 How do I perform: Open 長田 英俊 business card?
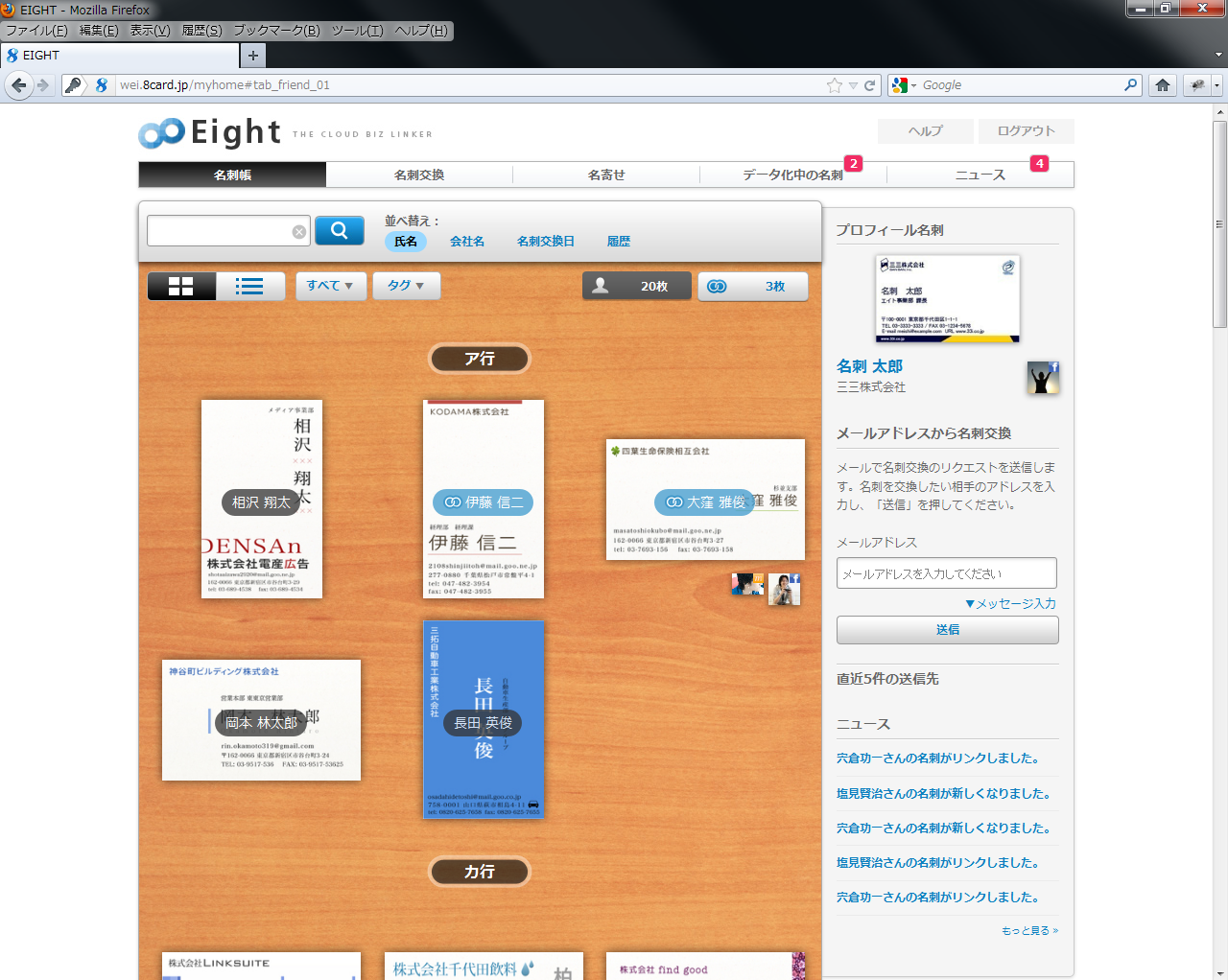[x=484, y=719]
